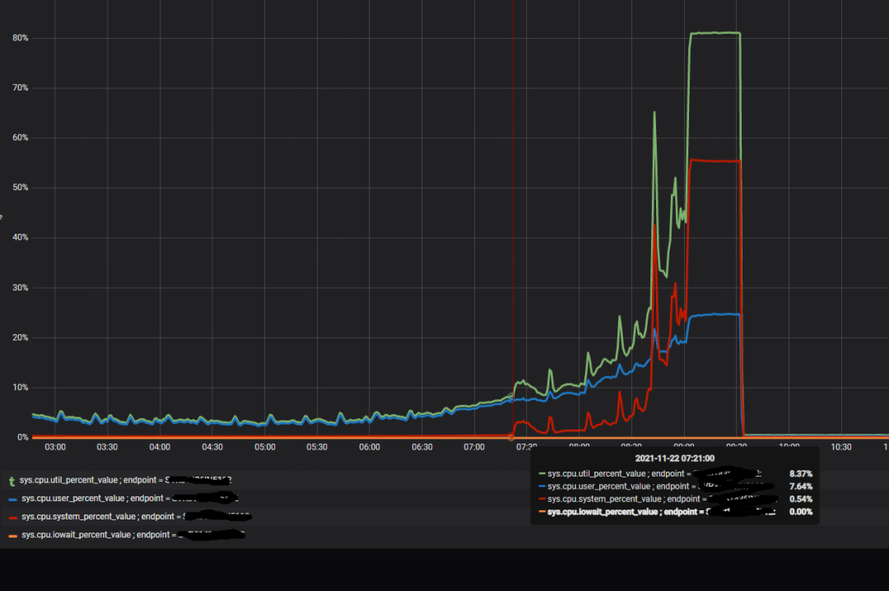Toggle the sys.cpu.user_percent_value legend series

90,498
